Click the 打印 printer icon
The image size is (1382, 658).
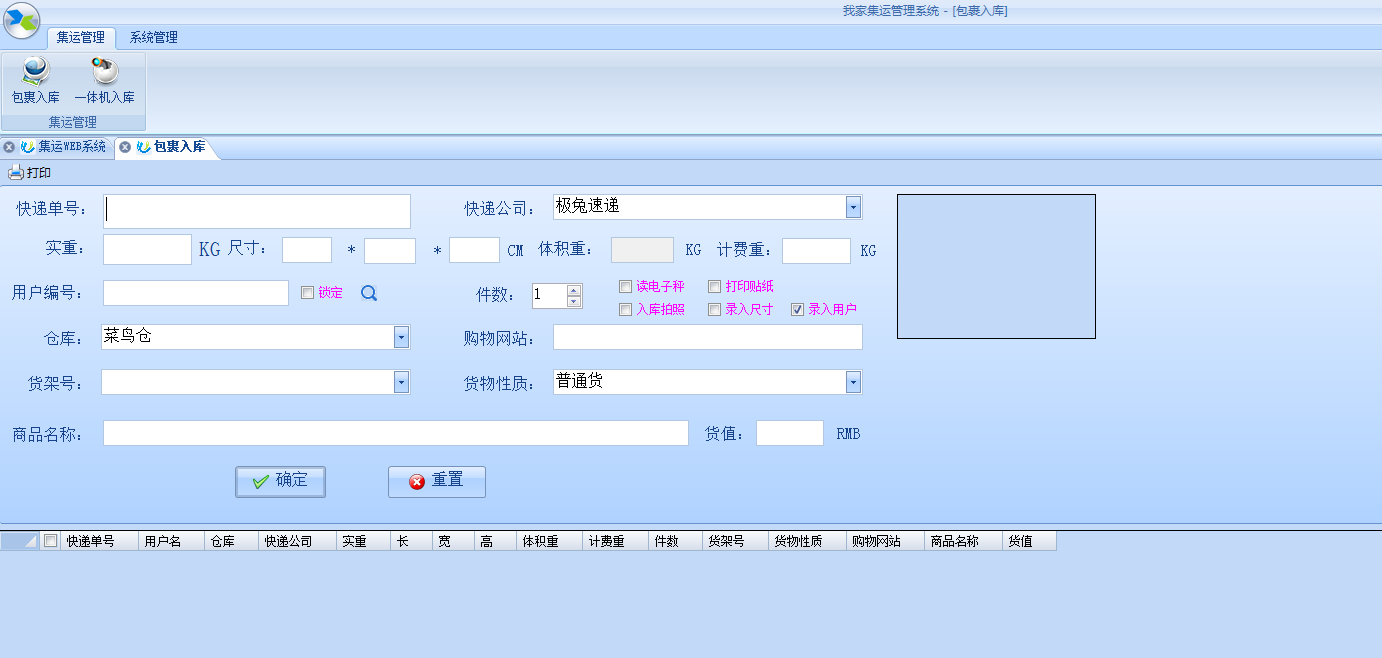[x=16, y=173]
